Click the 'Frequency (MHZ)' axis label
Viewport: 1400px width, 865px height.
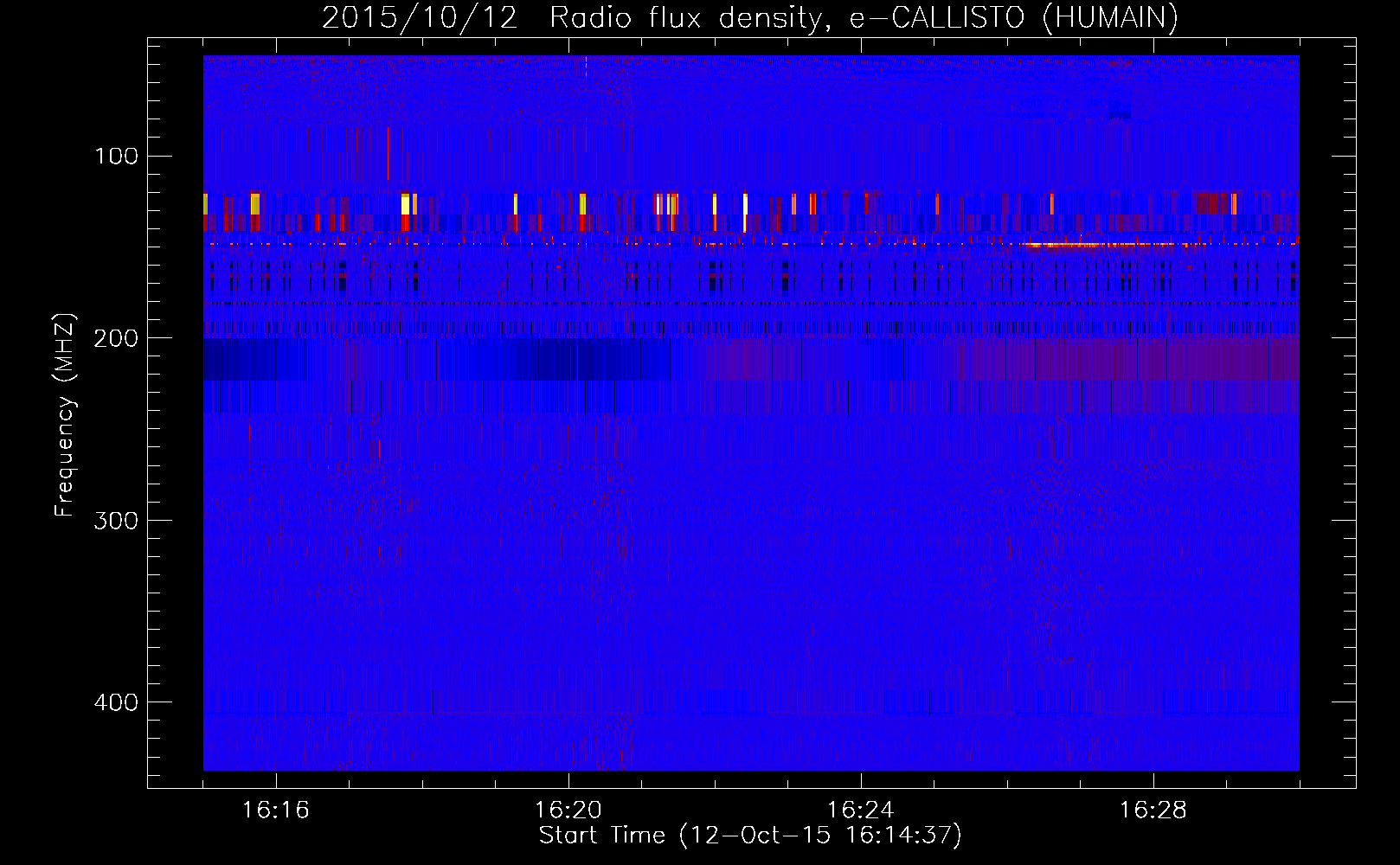click(x=65, y=414)
